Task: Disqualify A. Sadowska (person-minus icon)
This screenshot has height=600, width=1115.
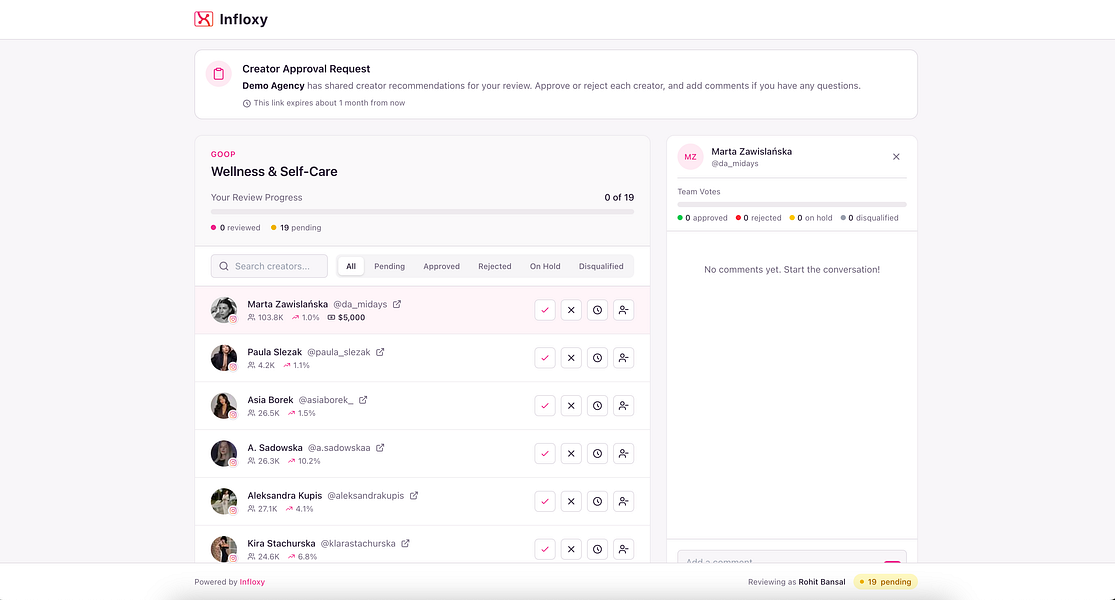Action: pos(624,454)
